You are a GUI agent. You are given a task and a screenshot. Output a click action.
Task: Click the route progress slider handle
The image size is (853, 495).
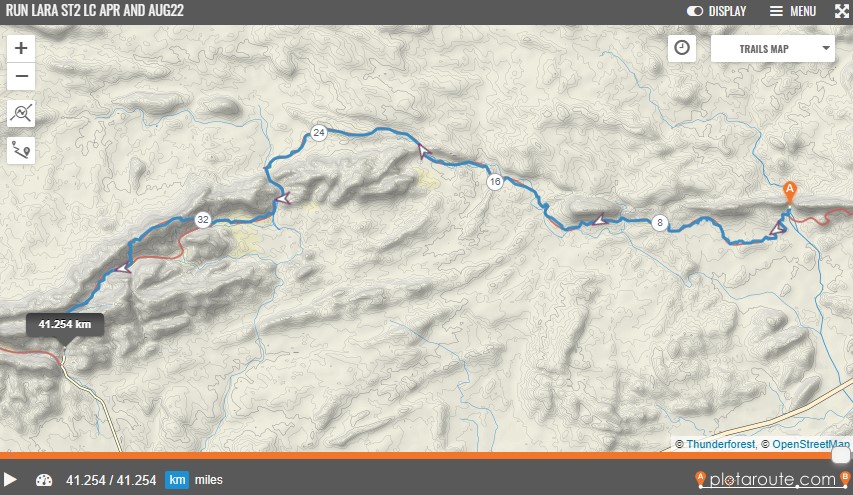pos(841,455)
